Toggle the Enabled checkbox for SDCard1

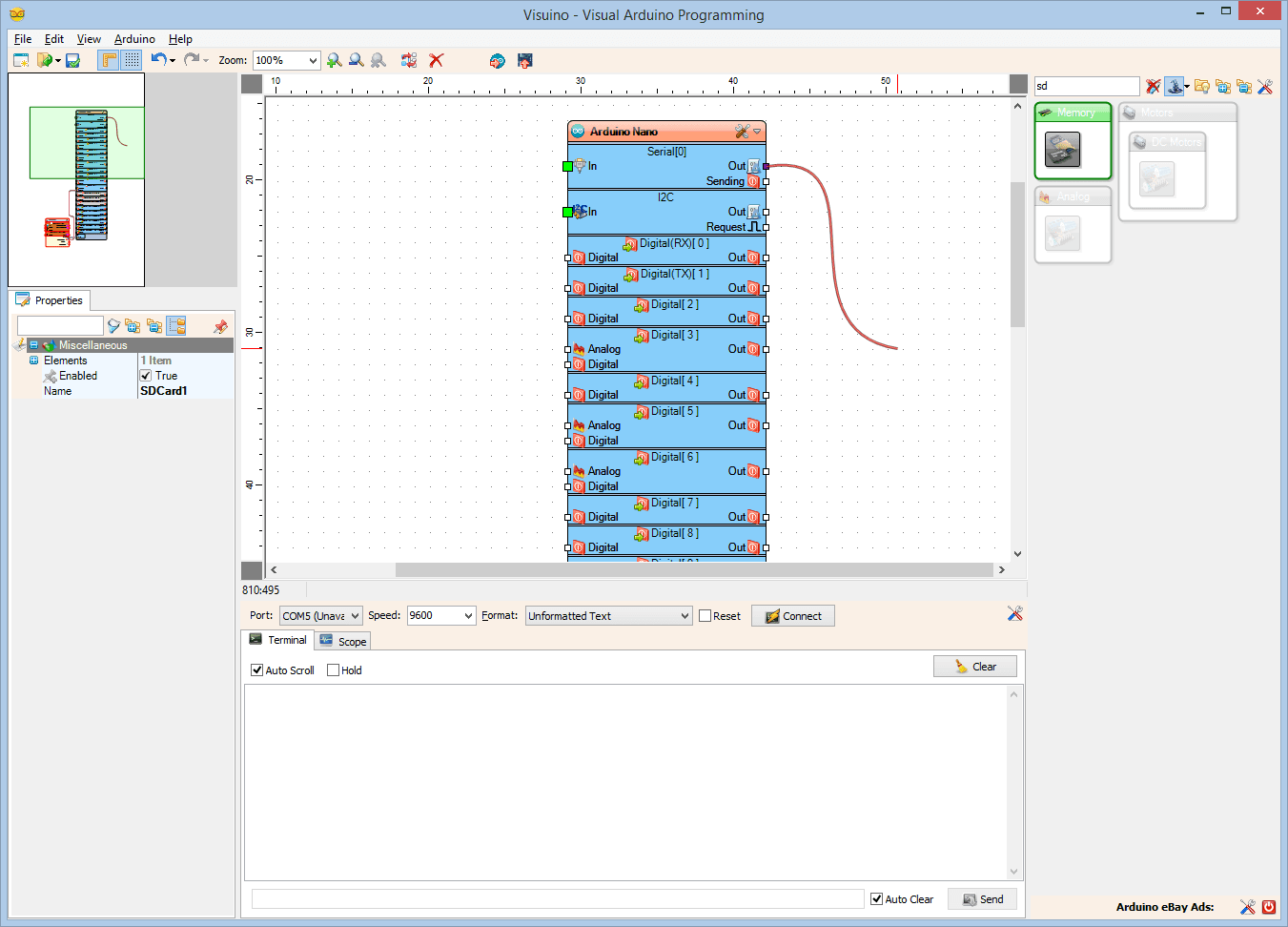144,375
